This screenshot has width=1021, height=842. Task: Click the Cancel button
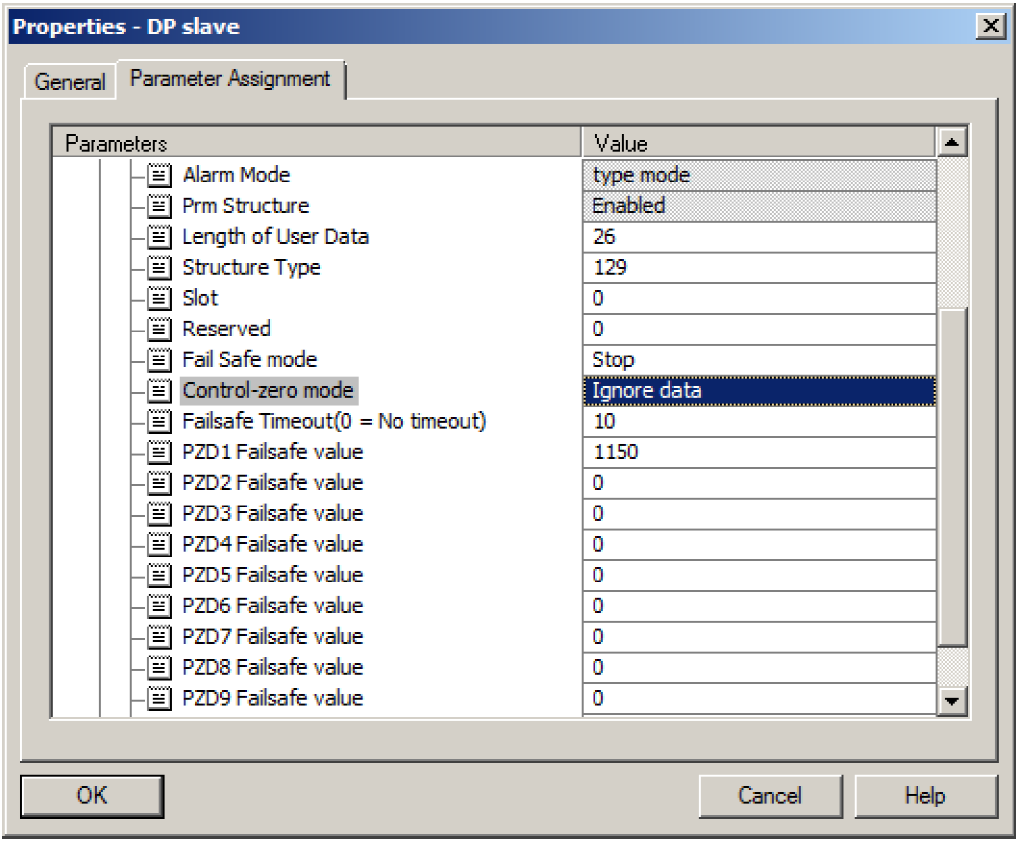pyautogui.click(x=769, y=796)
